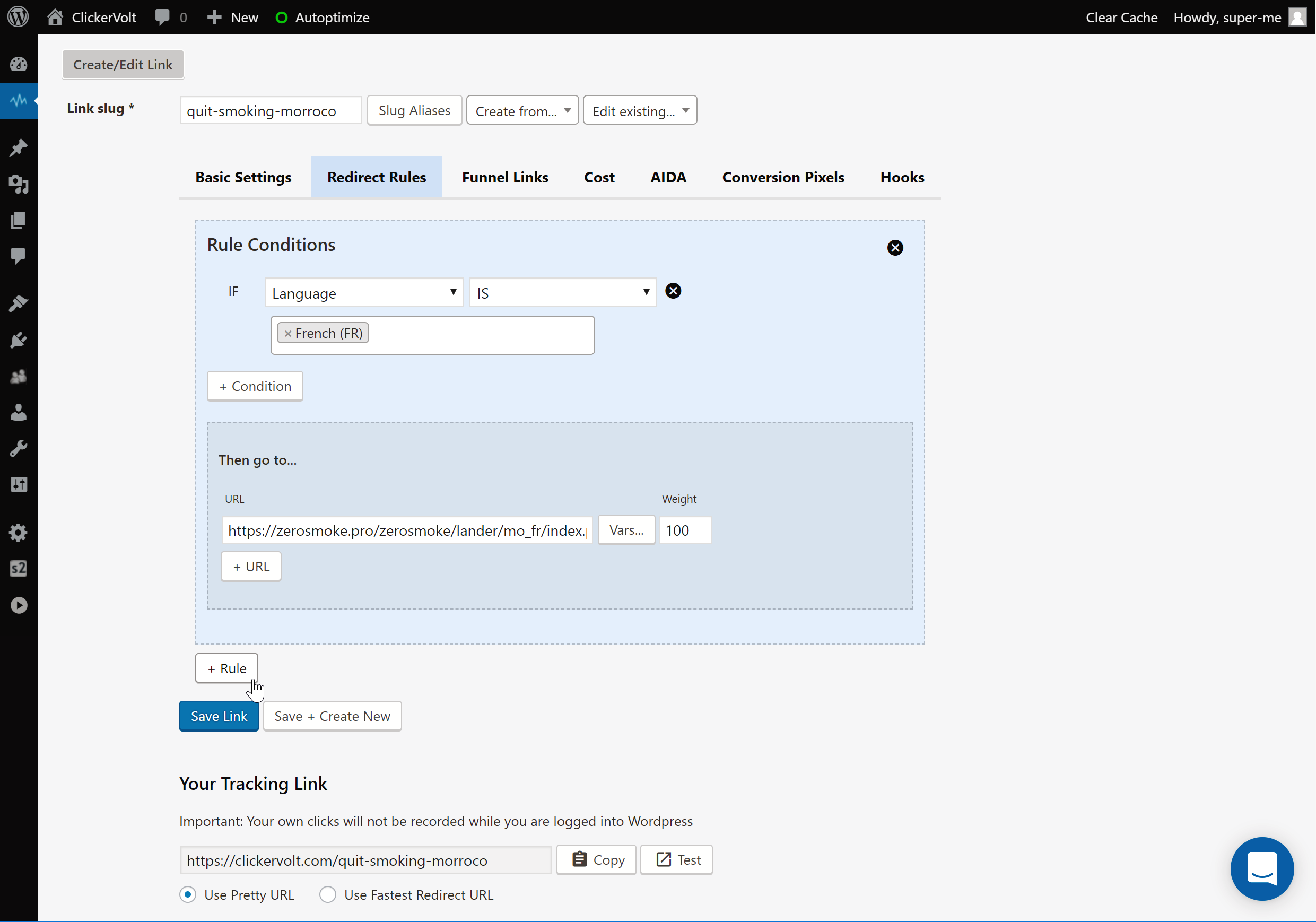Click the Create/Edit Link tab

point(123,65)
